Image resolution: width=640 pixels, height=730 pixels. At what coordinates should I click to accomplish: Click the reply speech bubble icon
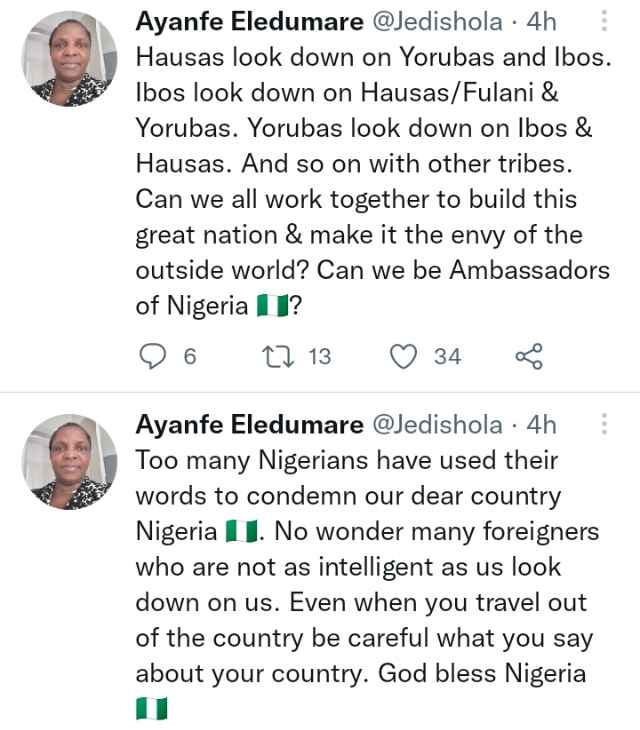[152, 356]
